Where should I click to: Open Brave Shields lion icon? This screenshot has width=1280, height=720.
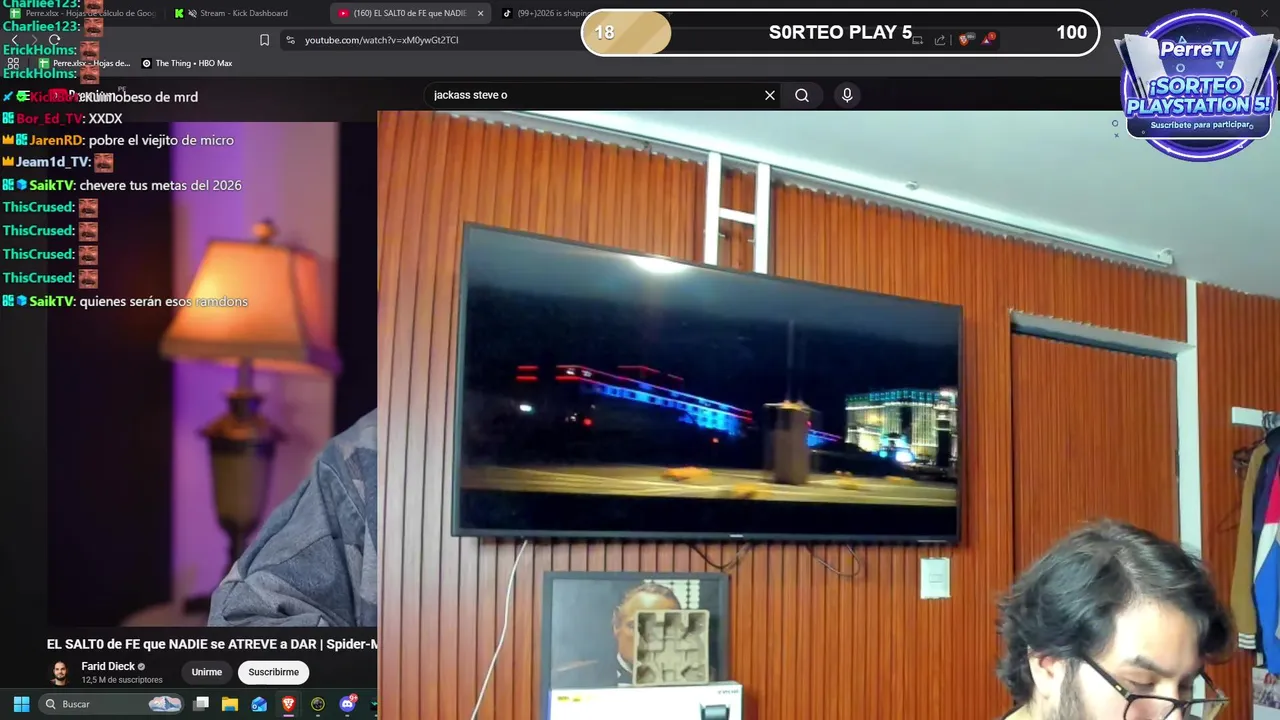point(964,40)
